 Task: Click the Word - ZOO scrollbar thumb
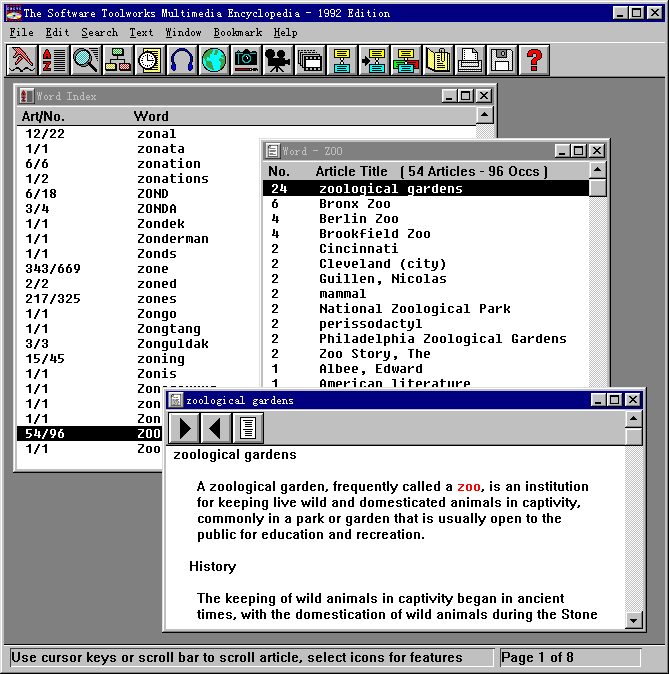coord(598,187)
